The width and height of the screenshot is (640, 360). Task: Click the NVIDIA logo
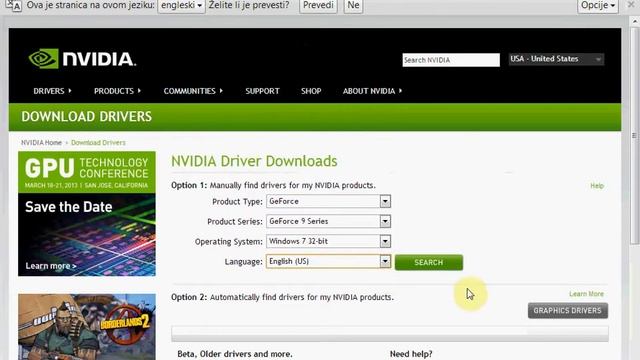[x=82, y=59]
